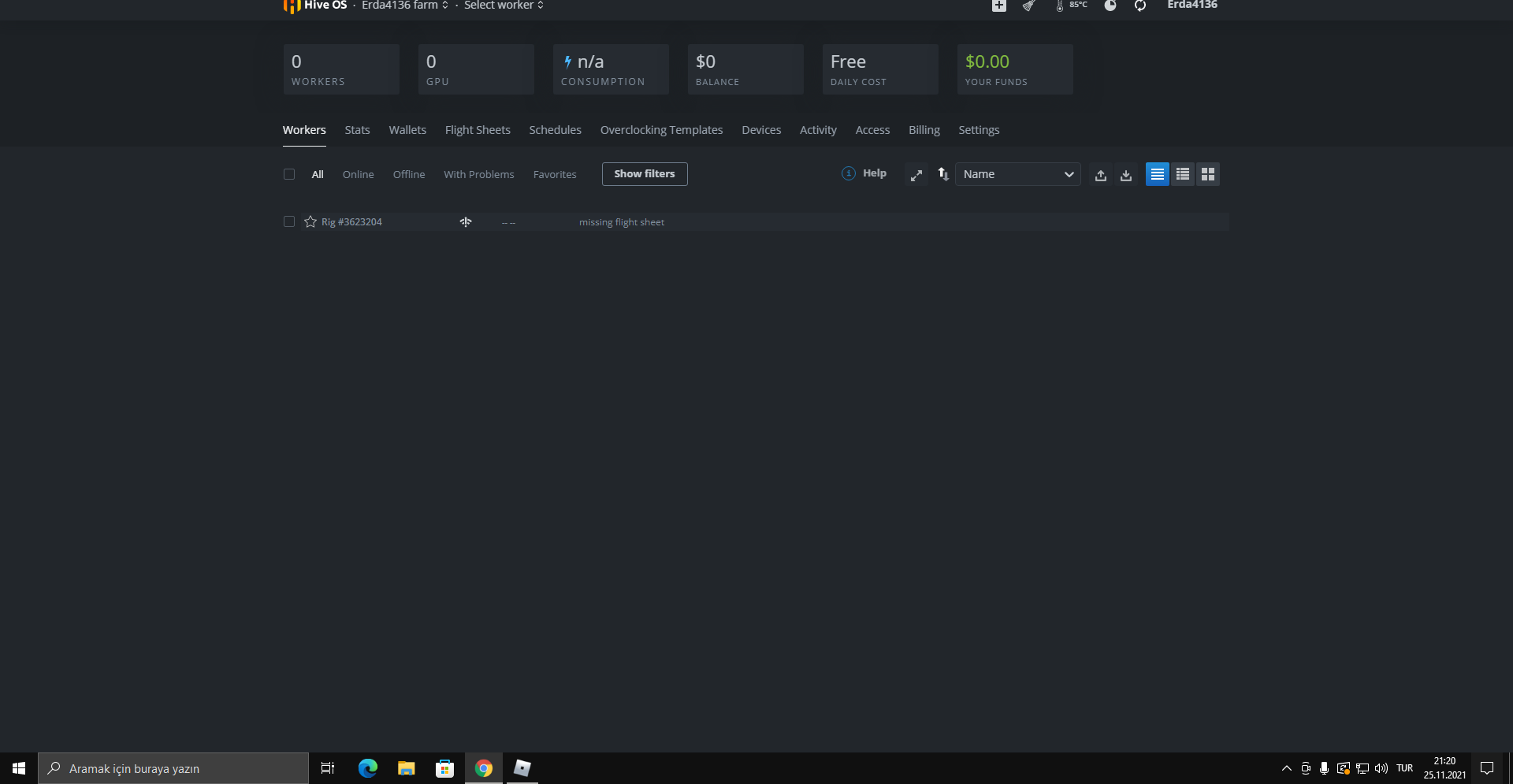Open the volume control in system tray
This screenshot has width=1513, height=784.
tap(1381, 768)
